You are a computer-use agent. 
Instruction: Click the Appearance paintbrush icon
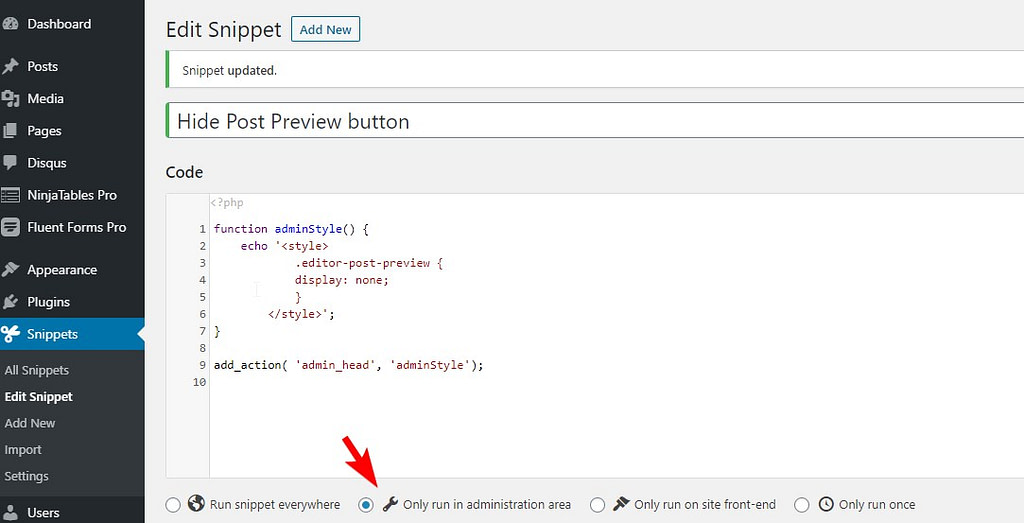coord(10,270)
